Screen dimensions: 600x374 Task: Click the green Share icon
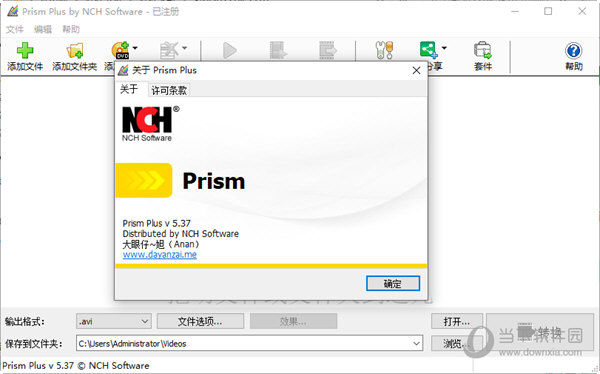point(429,50)
